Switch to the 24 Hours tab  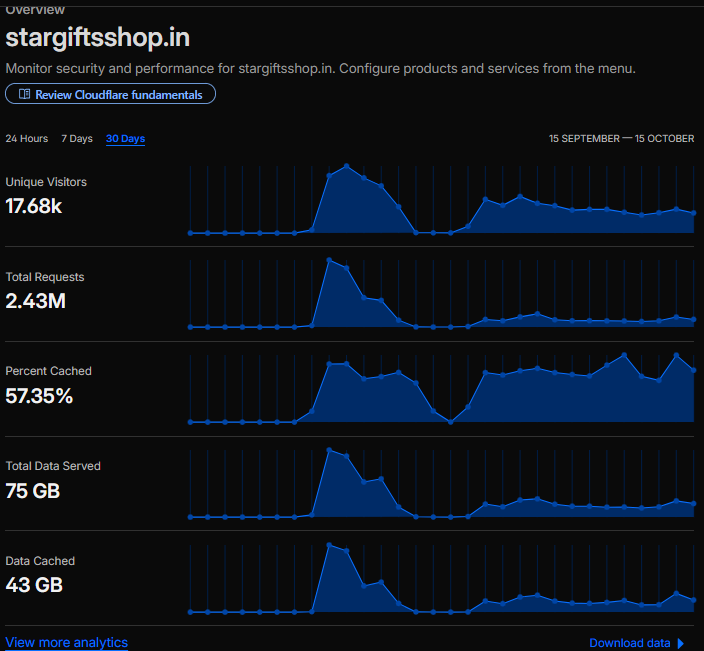click(x=26, y=138)
